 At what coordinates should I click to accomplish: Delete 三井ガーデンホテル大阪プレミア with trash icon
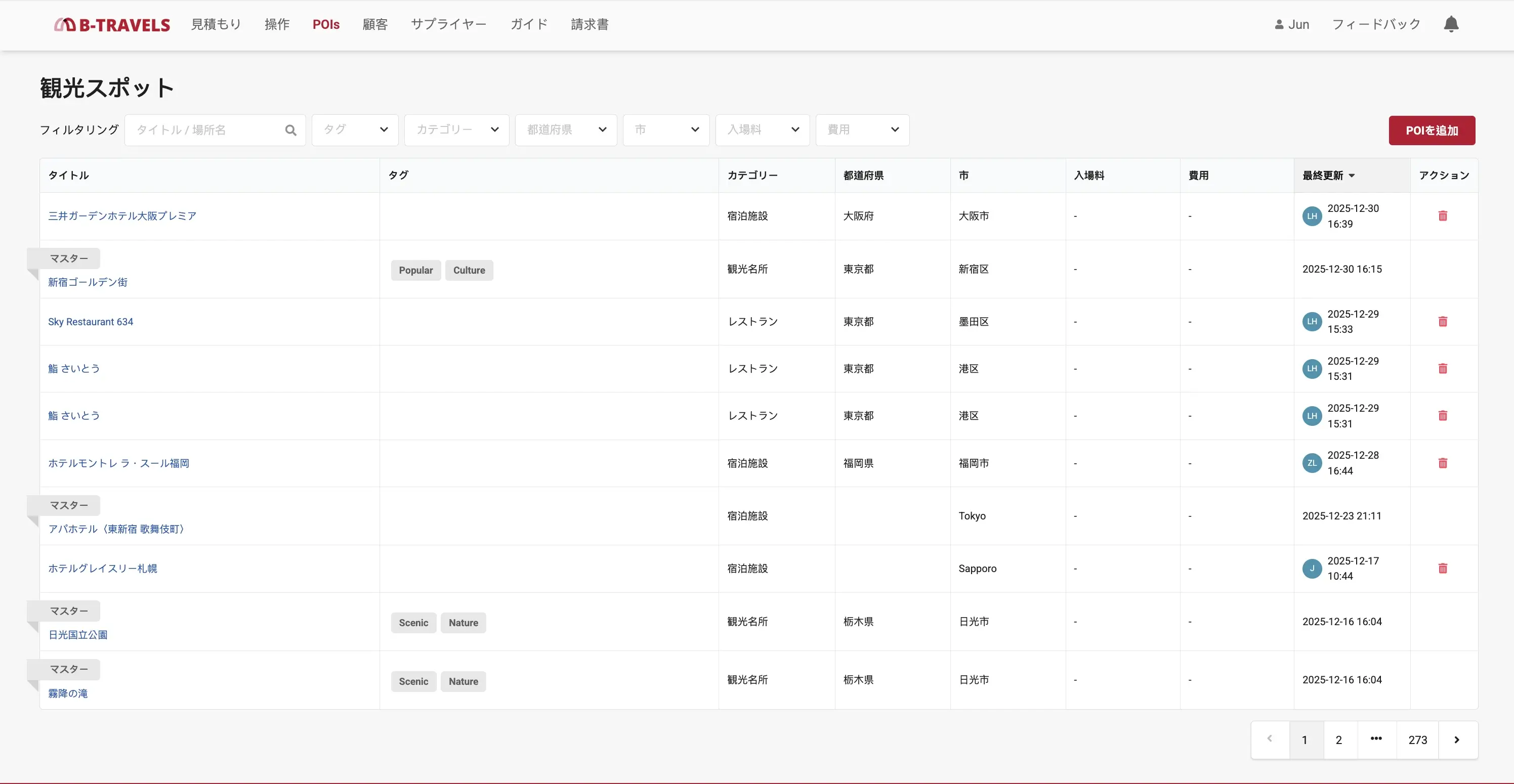pyautogui.click(x=1442, y=215)
